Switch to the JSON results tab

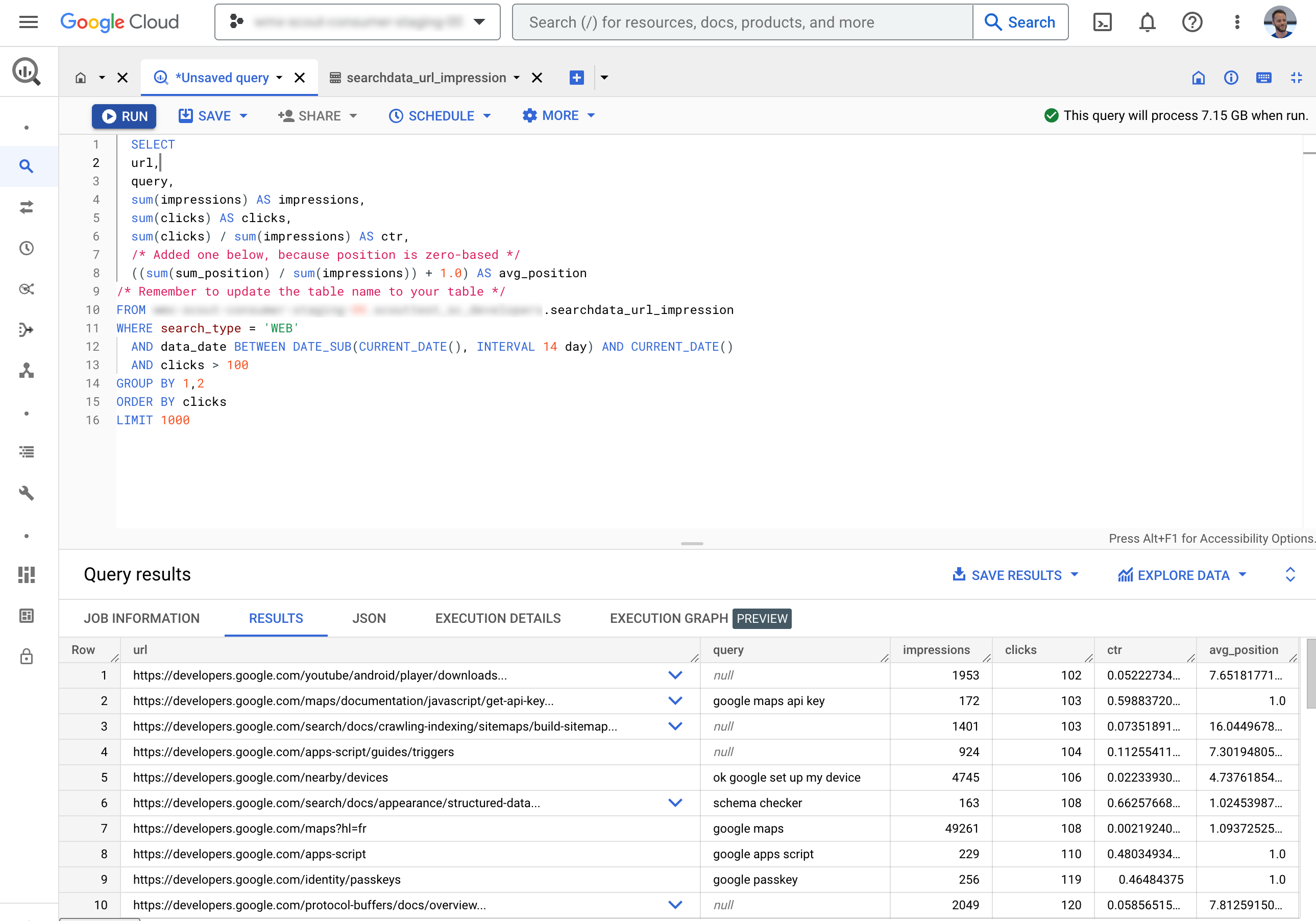pos(368,618)
